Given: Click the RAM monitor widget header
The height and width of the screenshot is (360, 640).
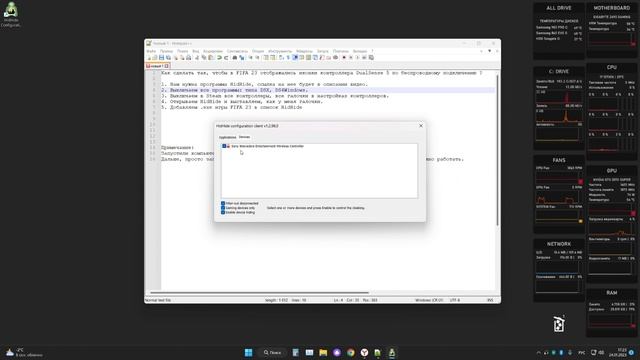Looking at the screenshot, I should tap(611, 293).
